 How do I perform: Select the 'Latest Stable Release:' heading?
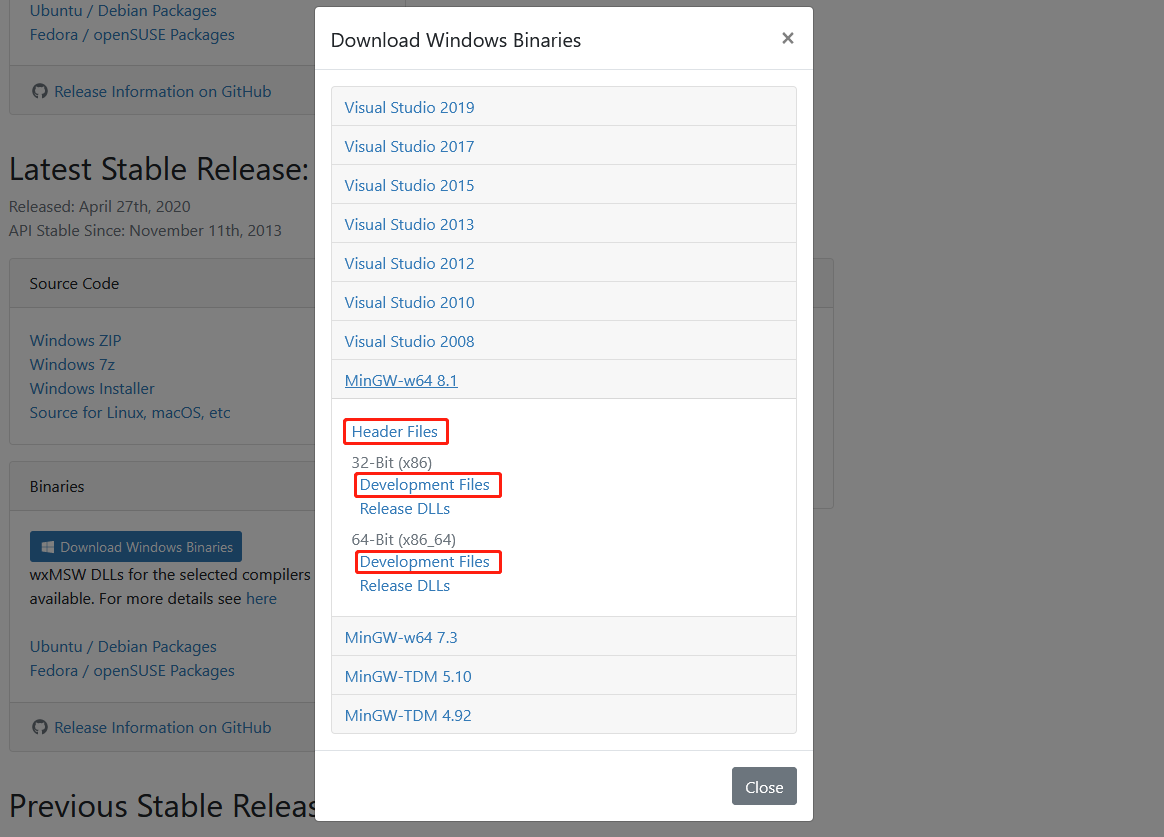click(159, 169)
